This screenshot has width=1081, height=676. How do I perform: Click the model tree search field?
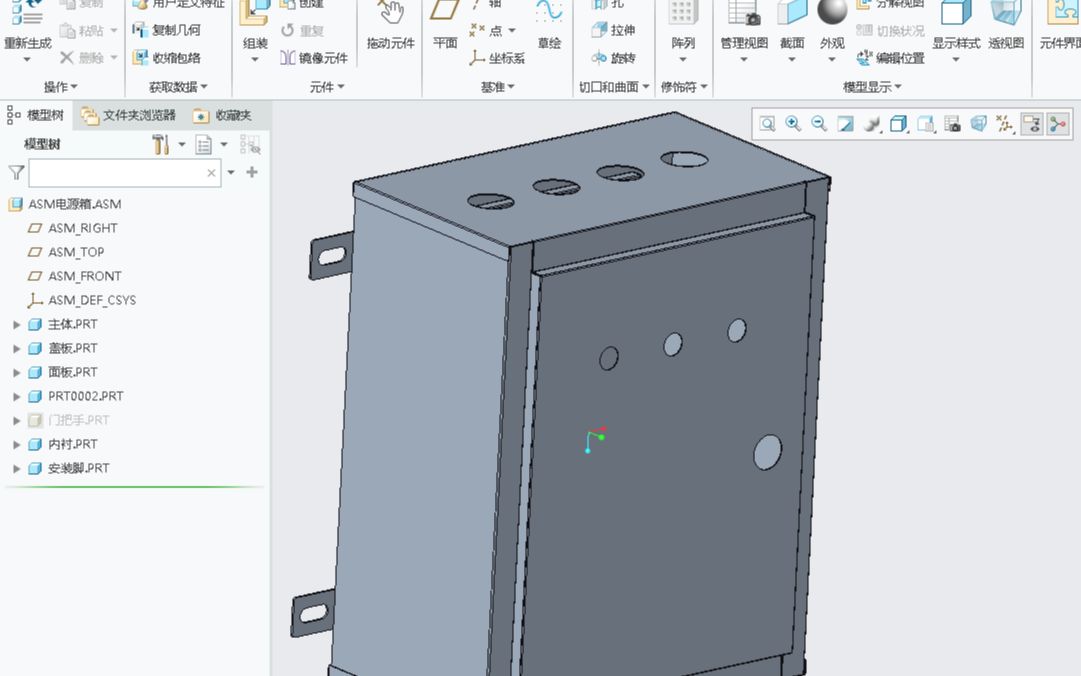click(x=117, y=173)
